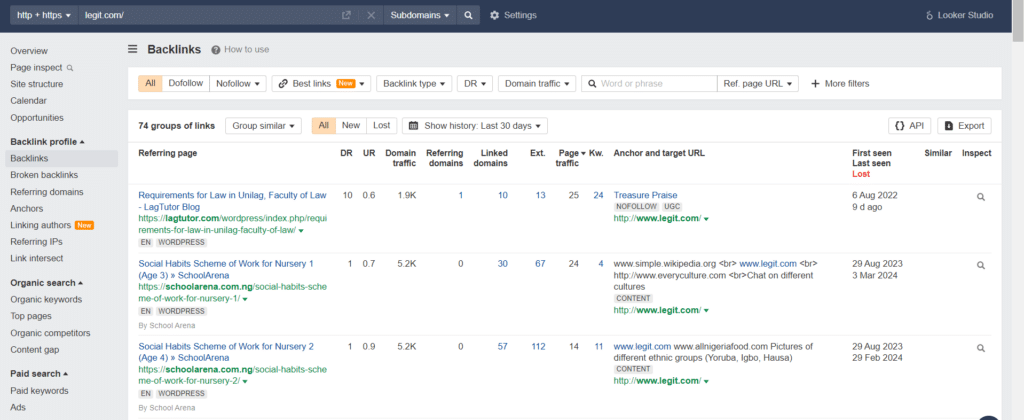
Task: Collapse the Backlink profile section
Action: pos(48,142)
